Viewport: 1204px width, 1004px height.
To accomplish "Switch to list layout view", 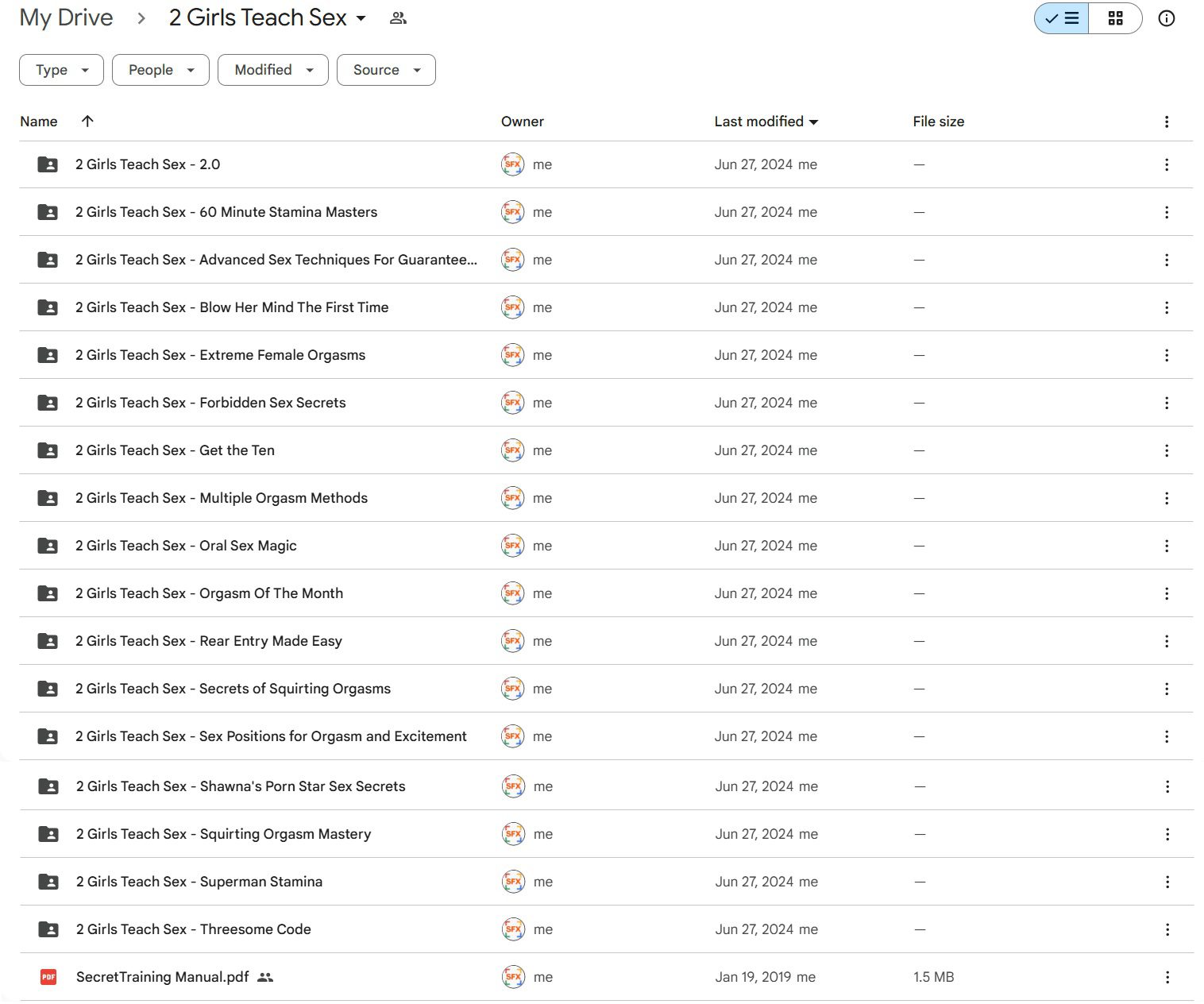I will (1061, 18).
